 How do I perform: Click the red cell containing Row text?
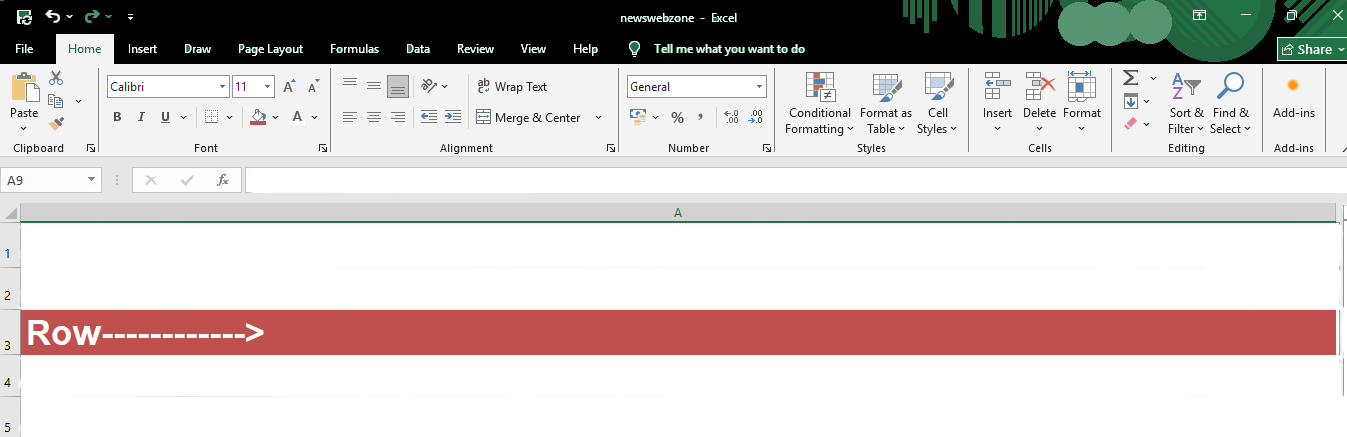tap(678, 332)
